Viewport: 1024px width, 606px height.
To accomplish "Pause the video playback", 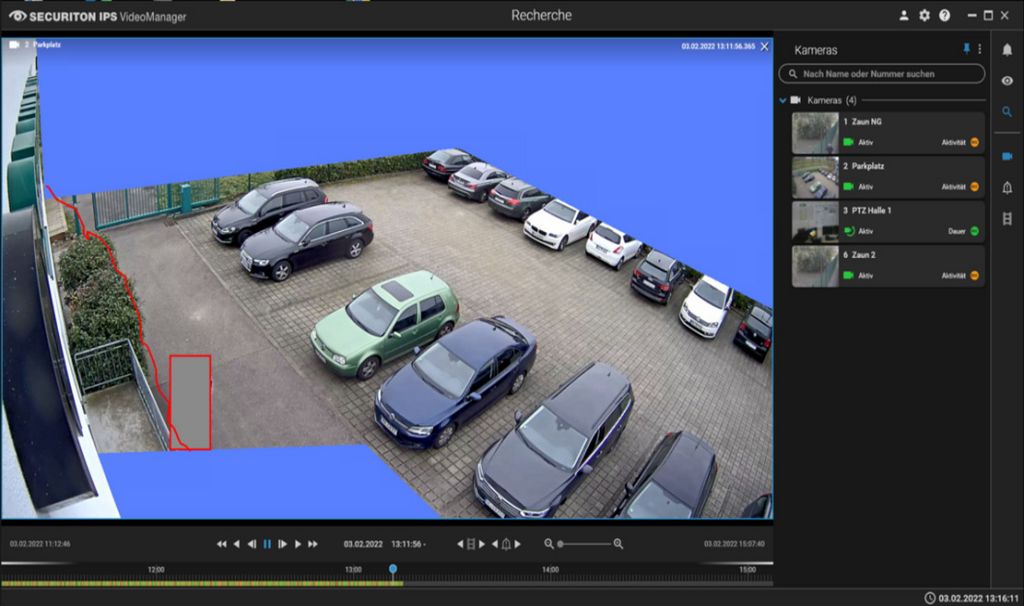I will pos(267,544).
